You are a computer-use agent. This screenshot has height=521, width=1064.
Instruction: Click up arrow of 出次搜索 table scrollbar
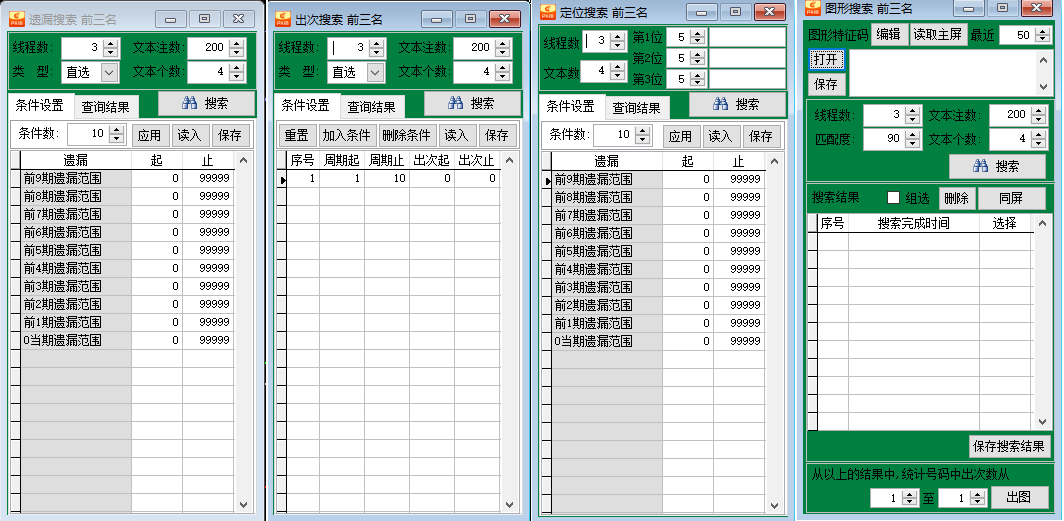pyautogui.click(x=510, y=160)
